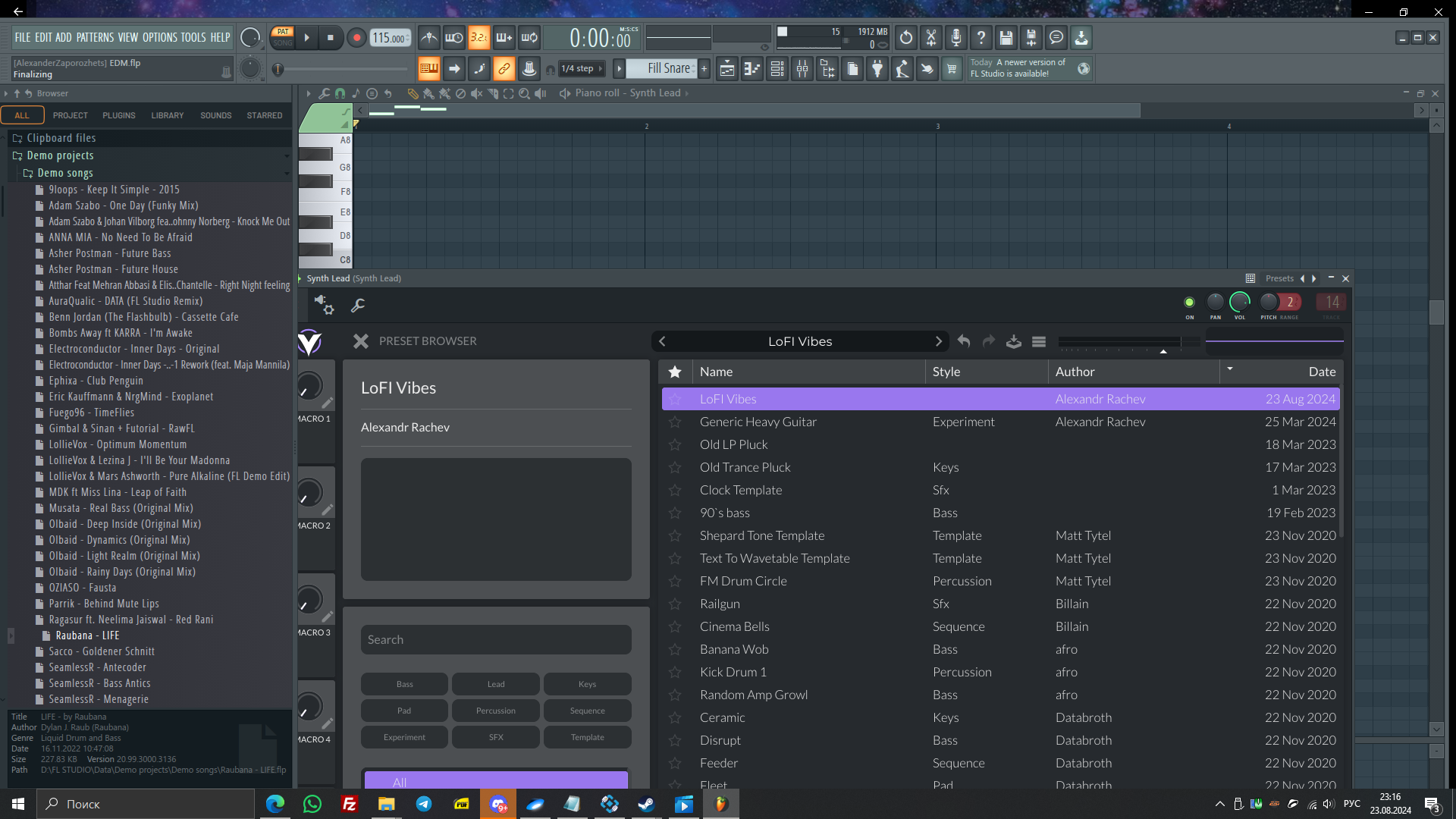Open the PATTERNS menu

(x=95, y=38)
